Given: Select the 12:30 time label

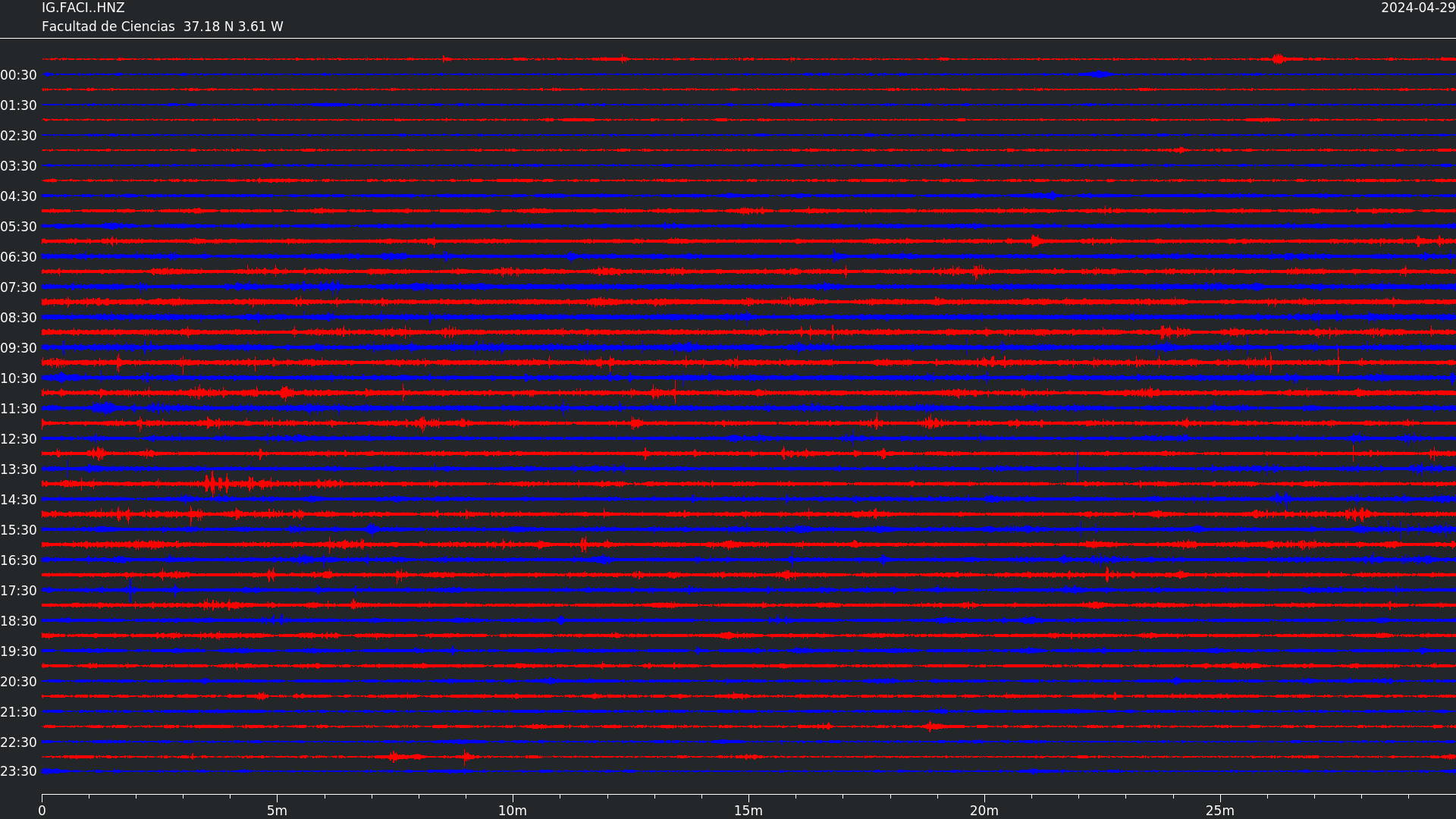Looking at the screenshot, I should pos(19,439).
